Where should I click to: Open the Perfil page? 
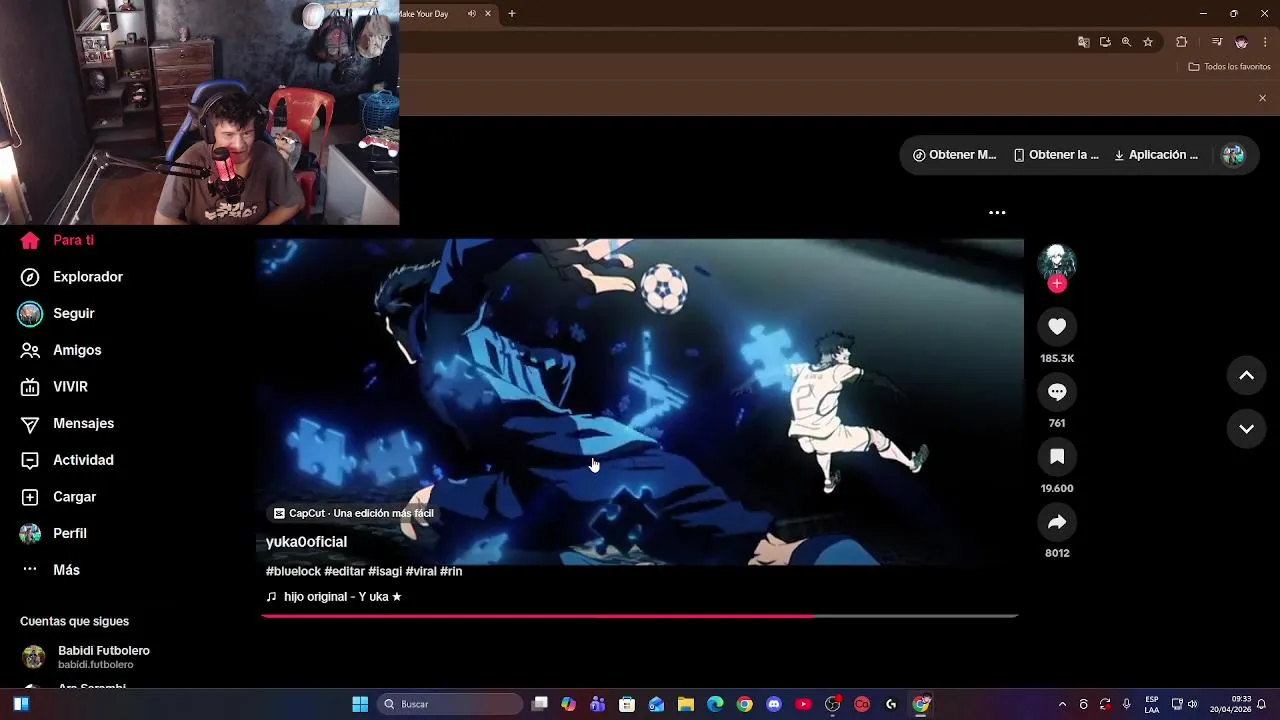pyautogui.click(x=53, y=534)
